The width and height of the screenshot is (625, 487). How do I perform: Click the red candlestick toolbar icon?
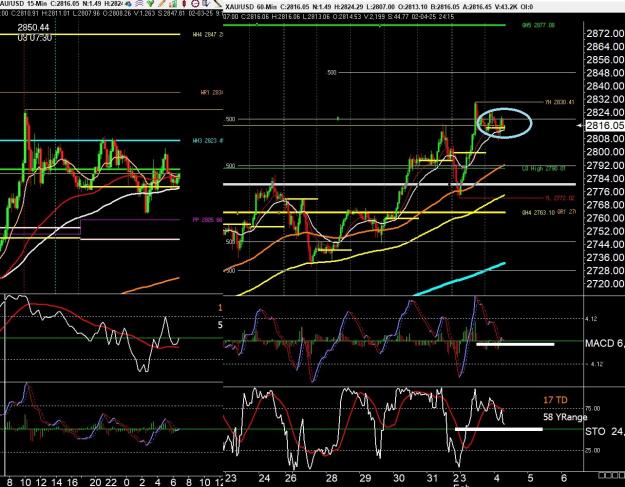184,3
